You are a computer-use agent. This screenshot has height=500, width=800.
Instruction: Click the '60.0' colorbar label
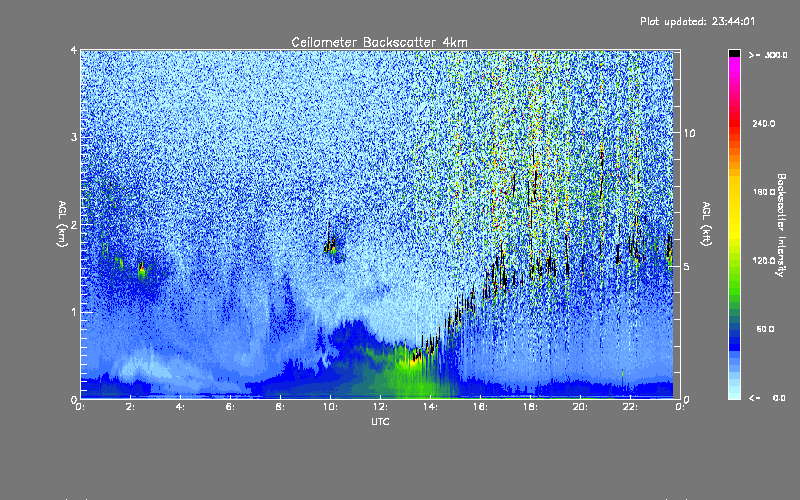tap(765, 329)
